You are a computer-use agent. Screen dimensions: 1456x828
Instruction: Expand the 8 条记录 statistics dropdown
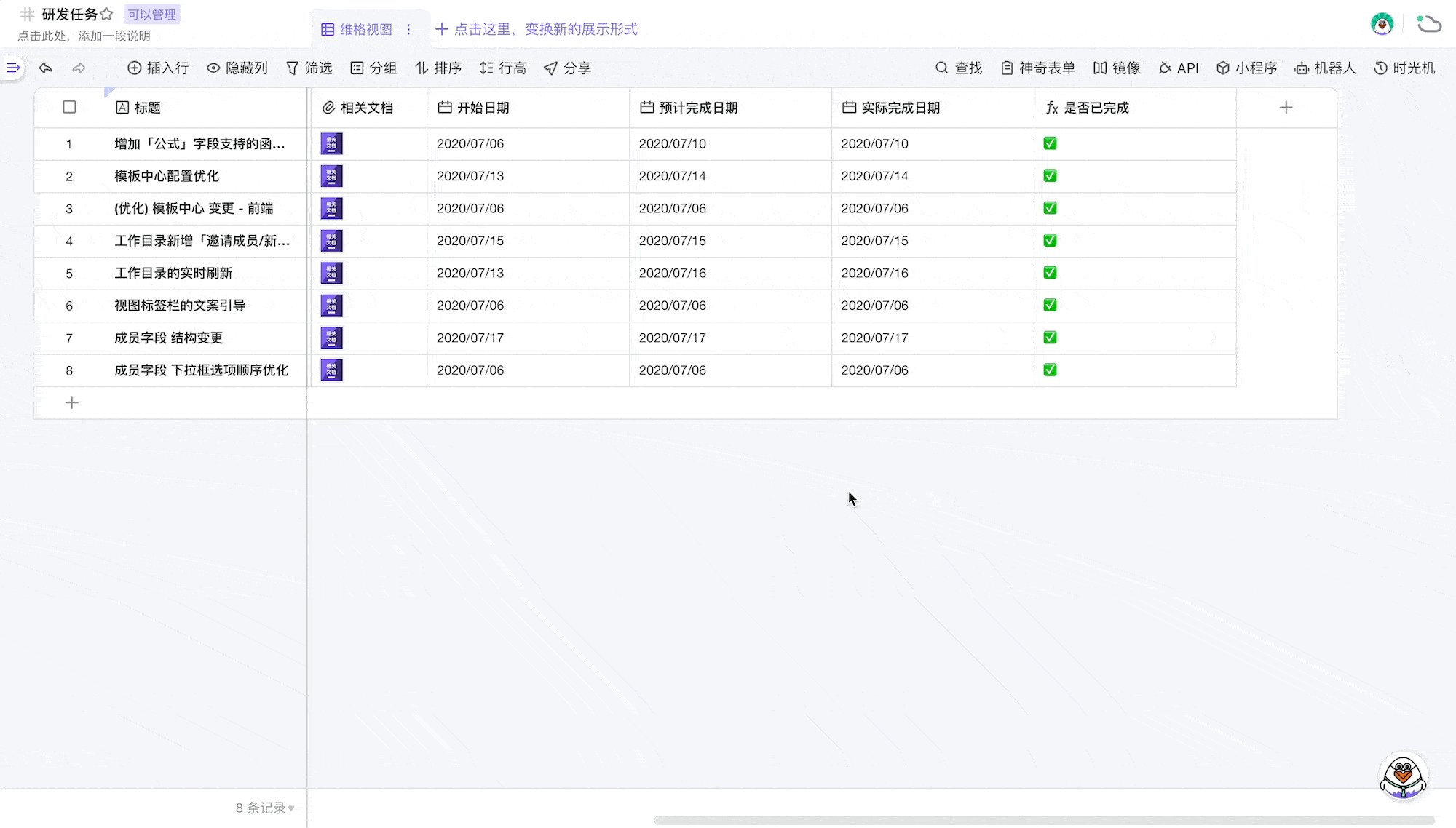click(x=265, y=808)
